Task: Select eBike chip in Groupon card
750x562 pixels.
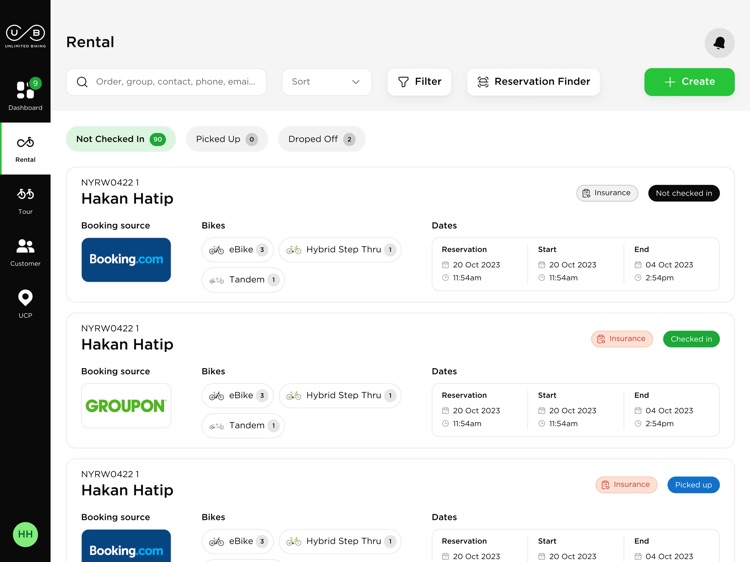Action: 238,396
